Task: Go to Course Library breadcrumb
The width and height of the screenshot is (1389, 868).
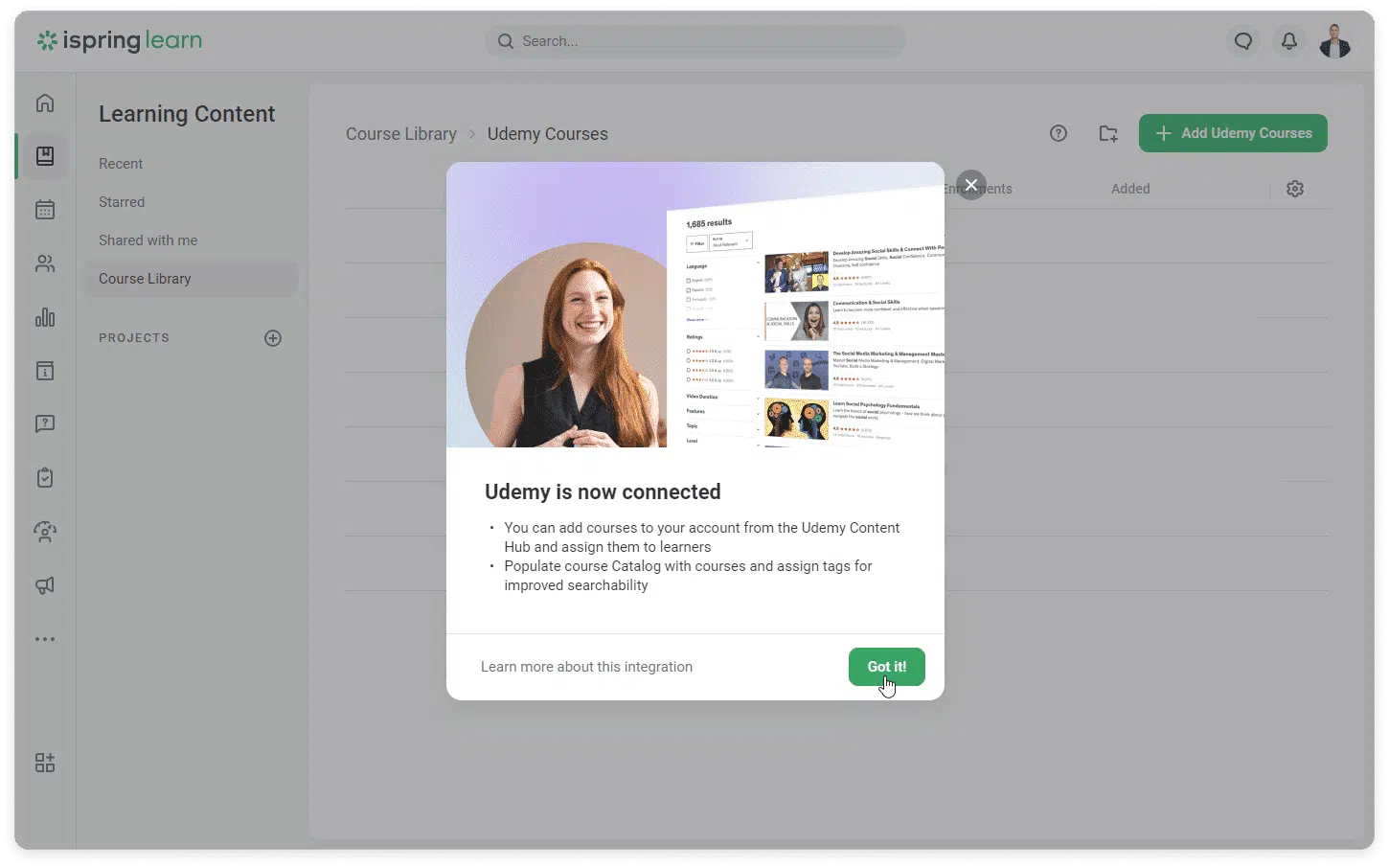Action: coord(401,134)
